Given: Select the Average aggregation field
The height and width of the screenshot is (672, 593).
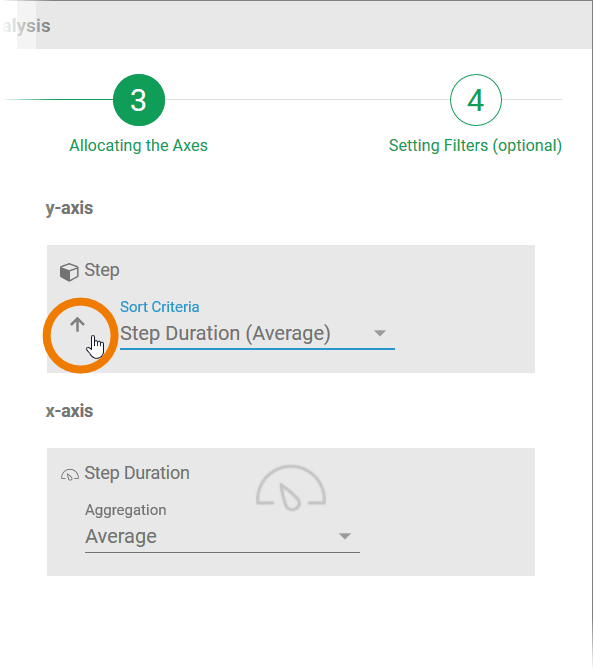Looking at the screenshot, I should tap(222, 537).
